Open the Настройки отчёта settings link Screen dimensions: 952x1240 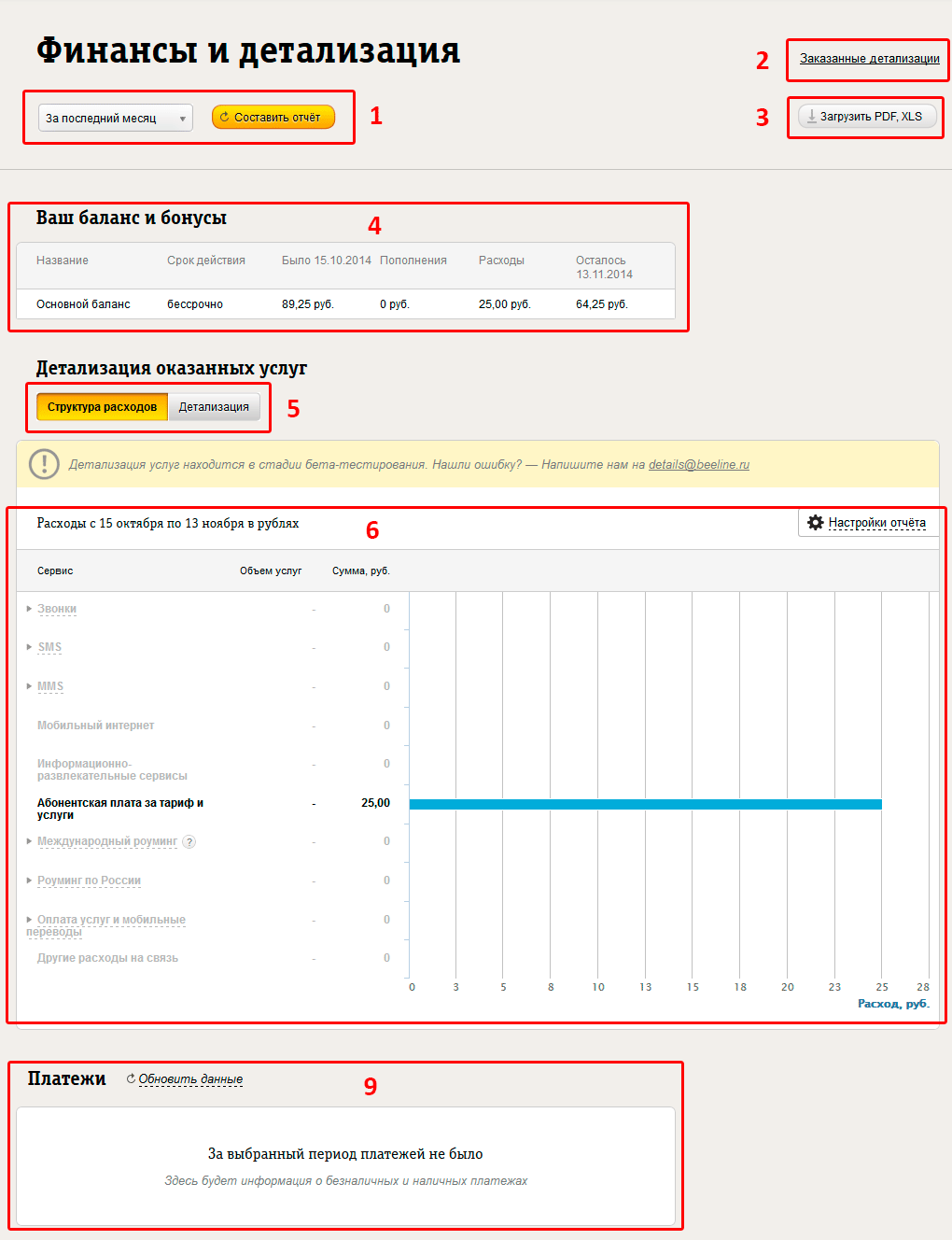click(x=876, y=523)
